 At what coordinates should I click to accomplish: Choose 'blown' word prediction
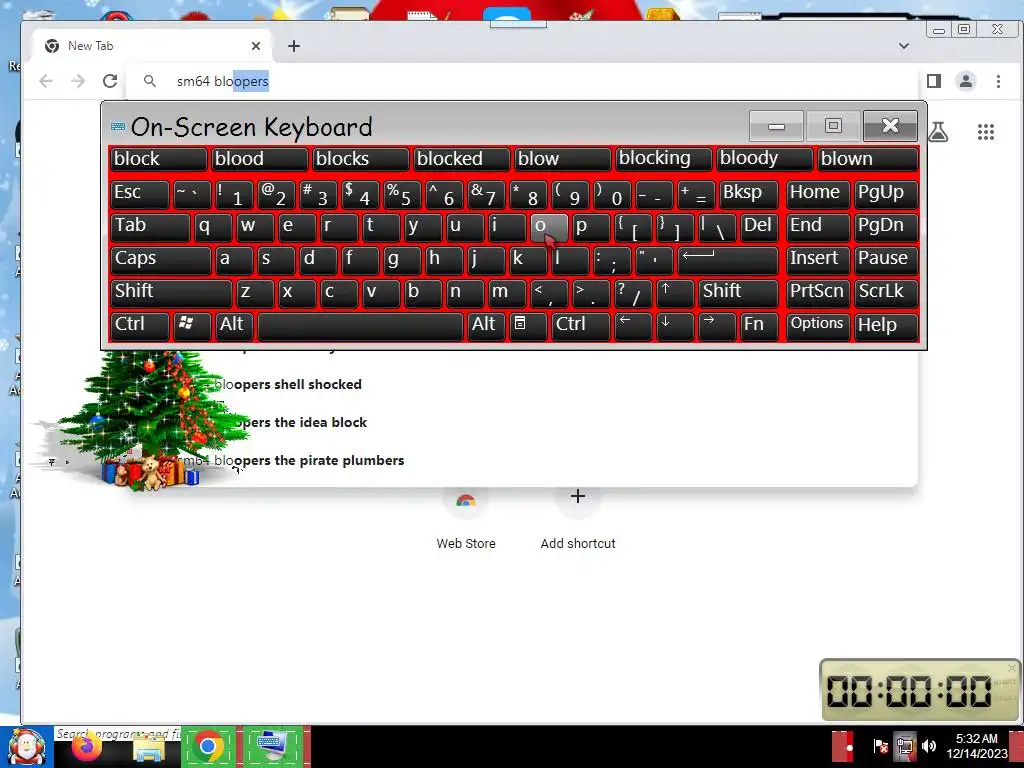[868, 159]
